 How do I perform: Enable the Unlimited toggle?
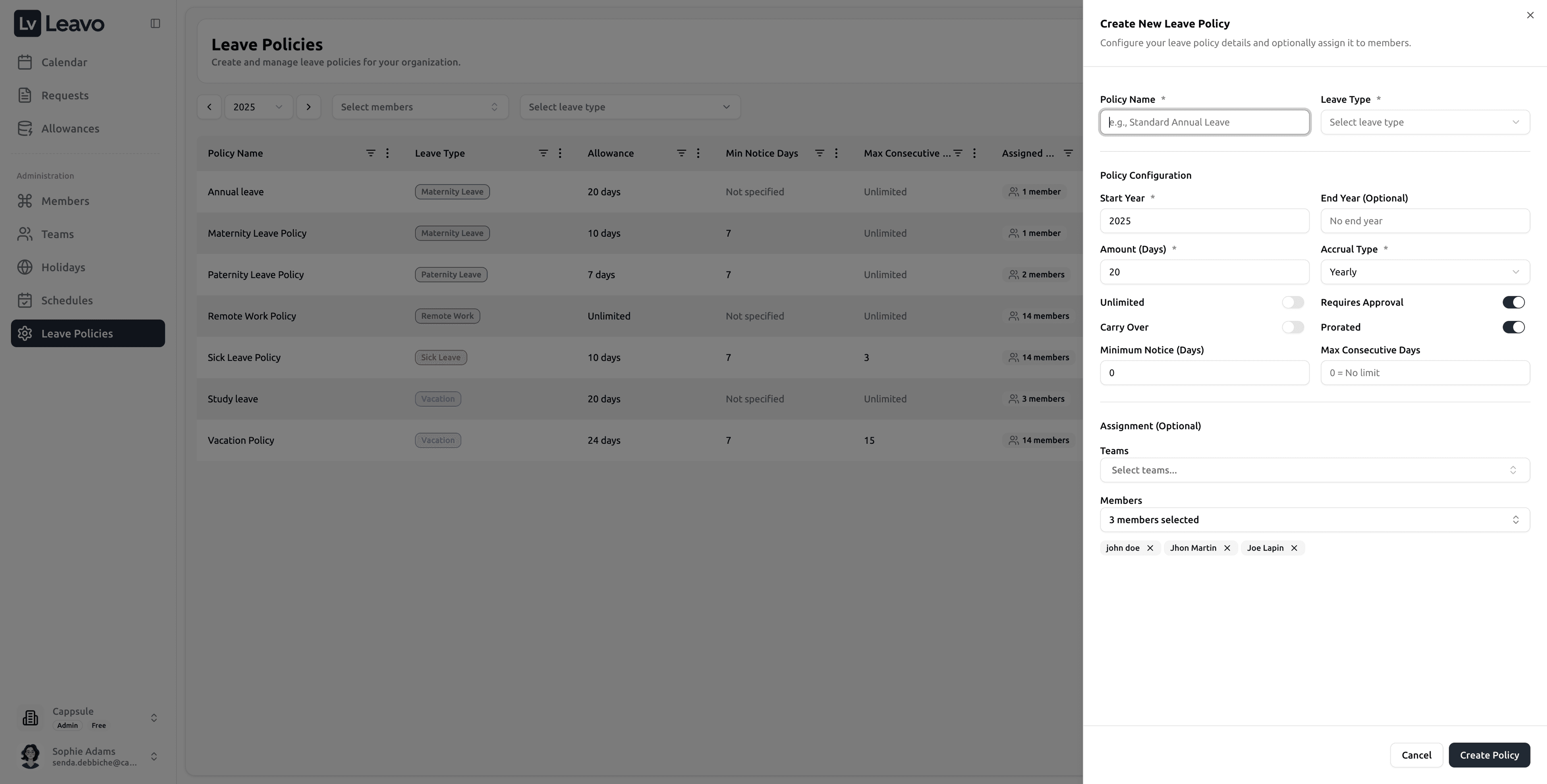pyautogui.click(x=1292, y=302)
